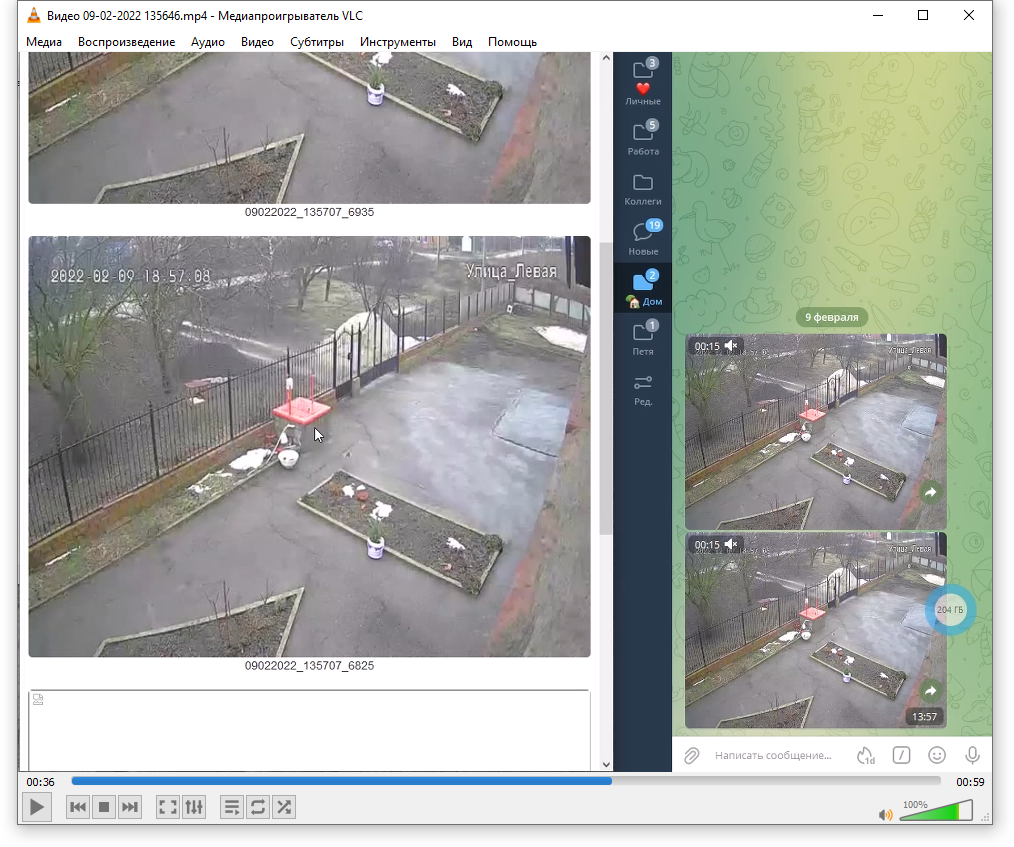Click the elapsed time 00:36 label

pyautogui.click(x=40, y=782)
